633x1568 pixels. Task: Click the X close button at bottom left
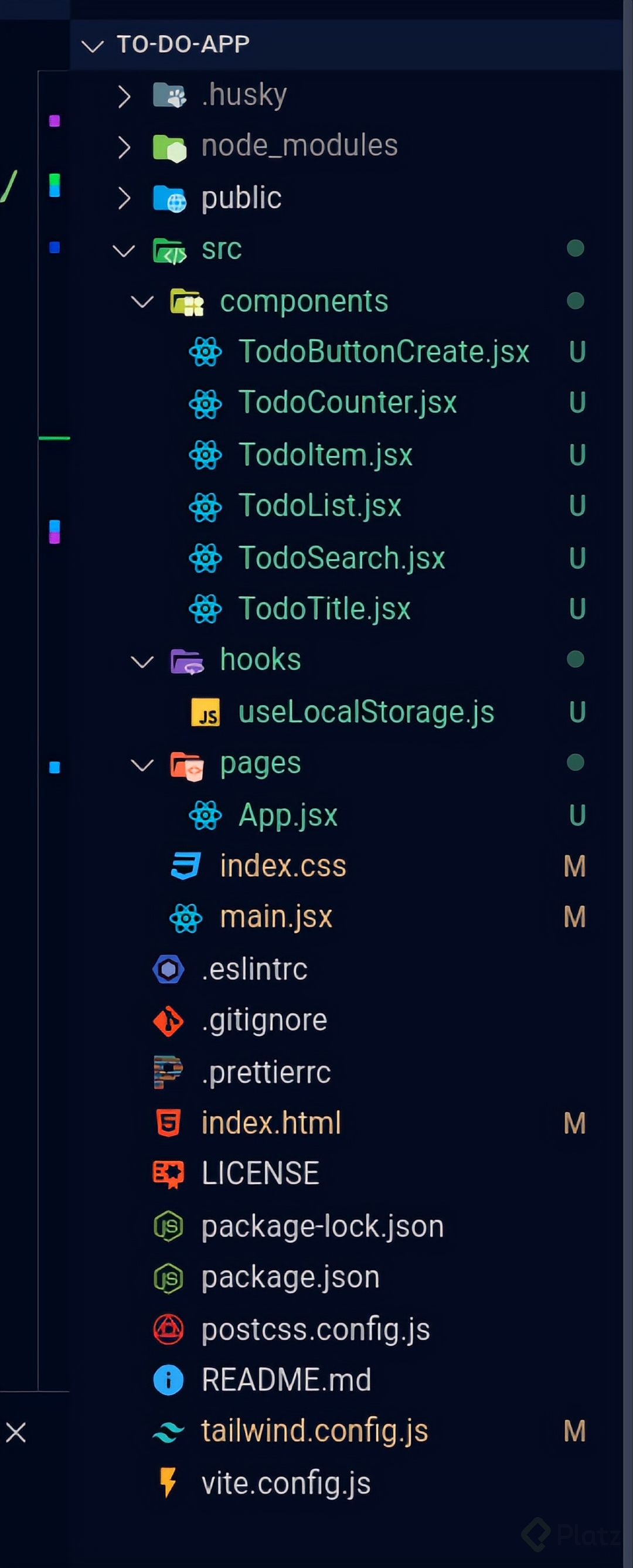click(x=16, y=1432)
